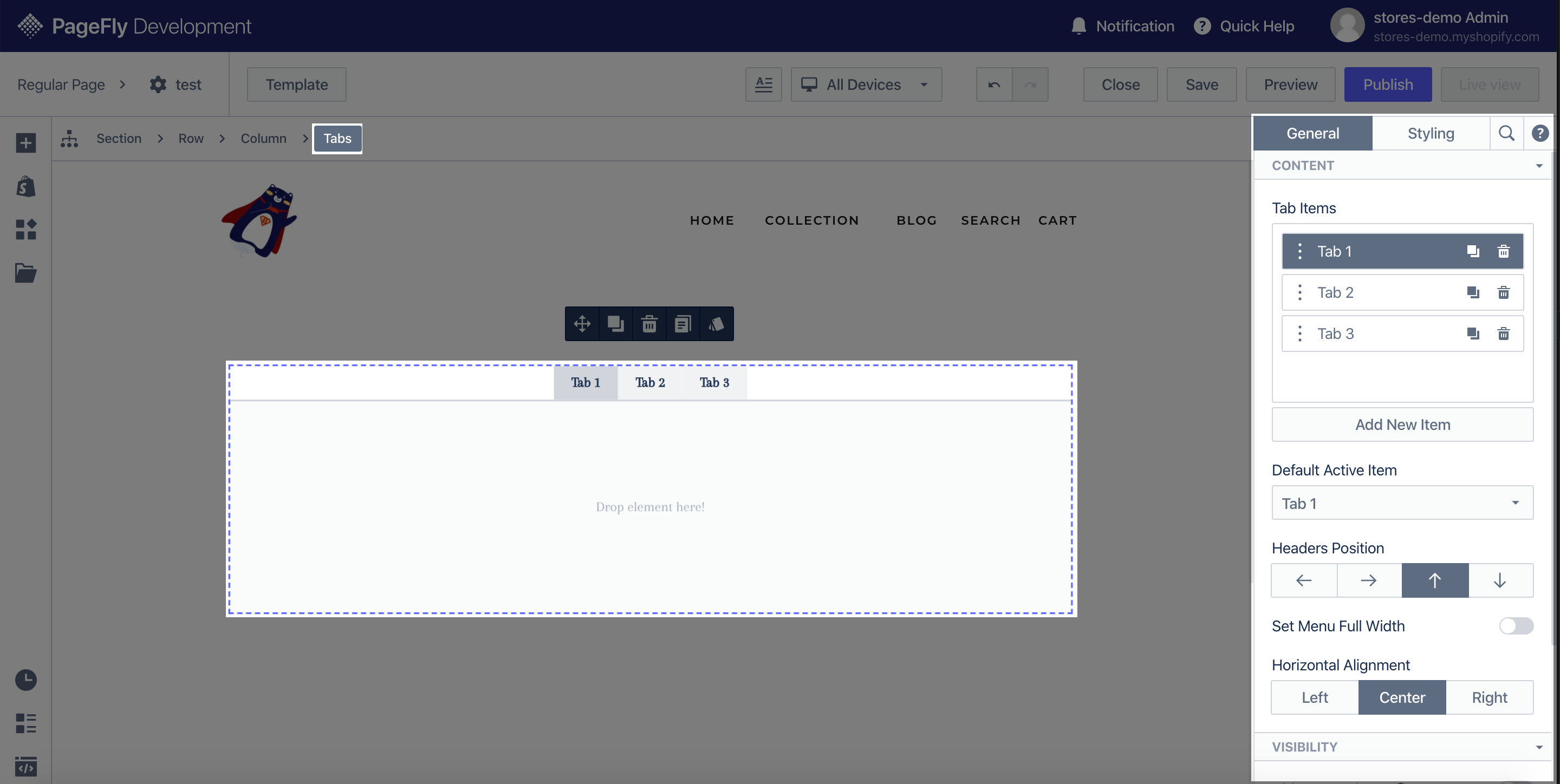Collapse the CONTENT section
The width and height of the screenshot is (1560, 784).
(1402, 165)
